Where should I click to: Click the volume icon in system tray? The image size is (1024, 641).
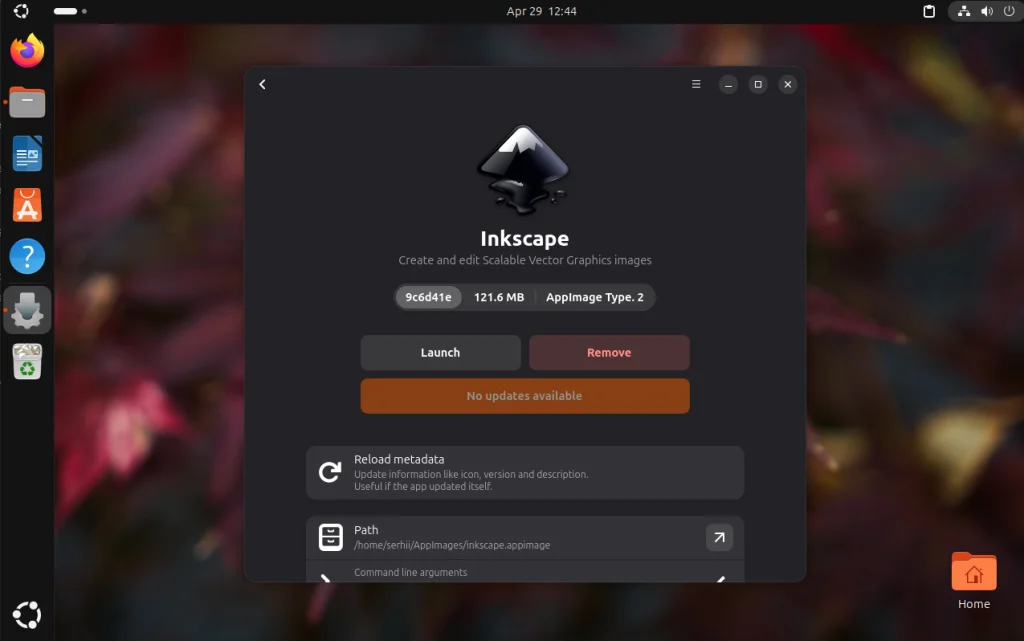pos(987,11)
